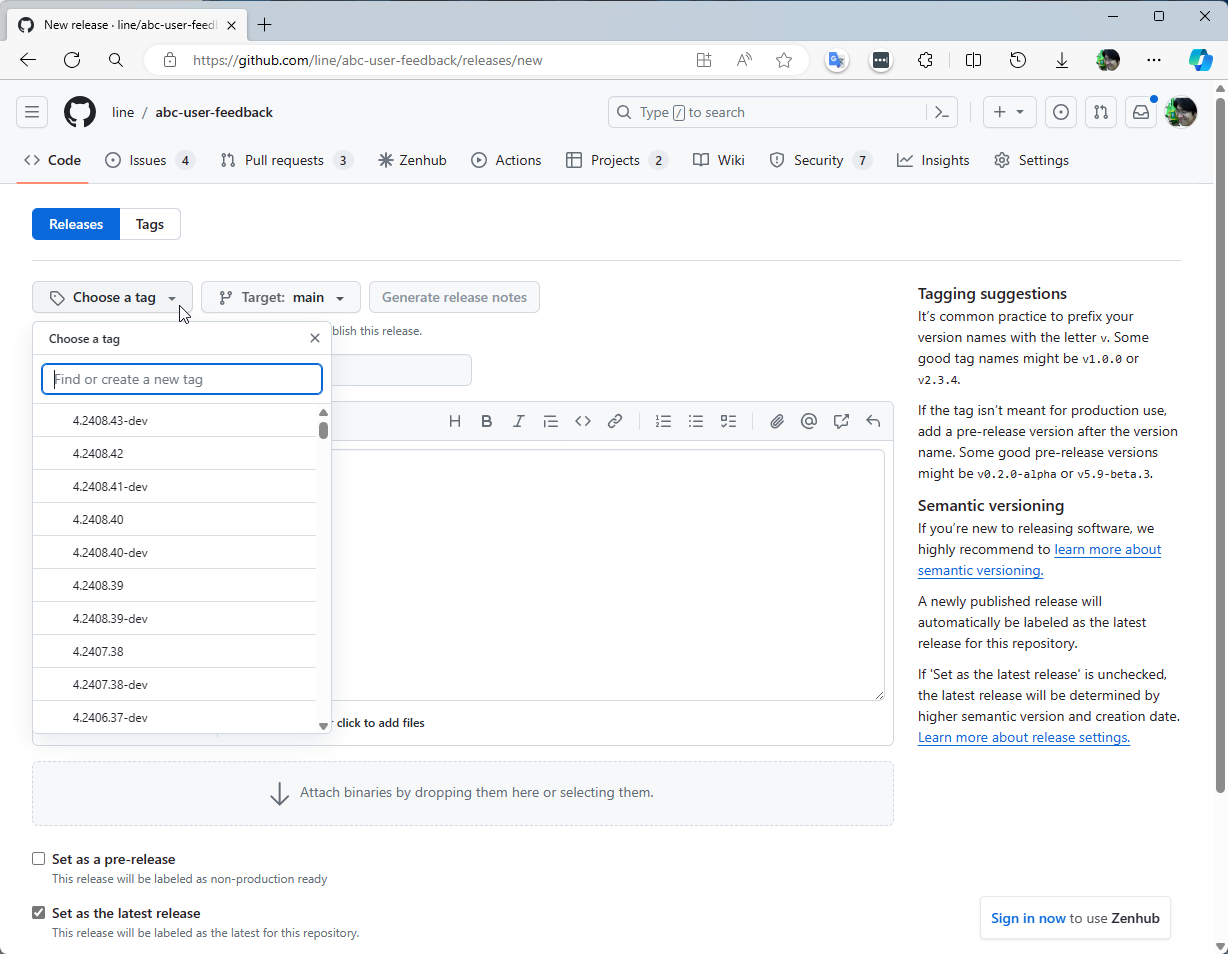Insert a cross-reference to an issue
This screenshot has width=1228, height=954.
pyautogui.click(x=841, y=421)
